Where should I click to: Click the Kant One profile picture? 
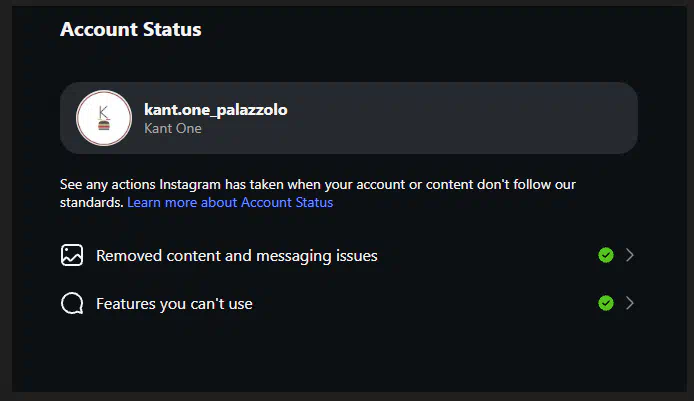[104, 118]
